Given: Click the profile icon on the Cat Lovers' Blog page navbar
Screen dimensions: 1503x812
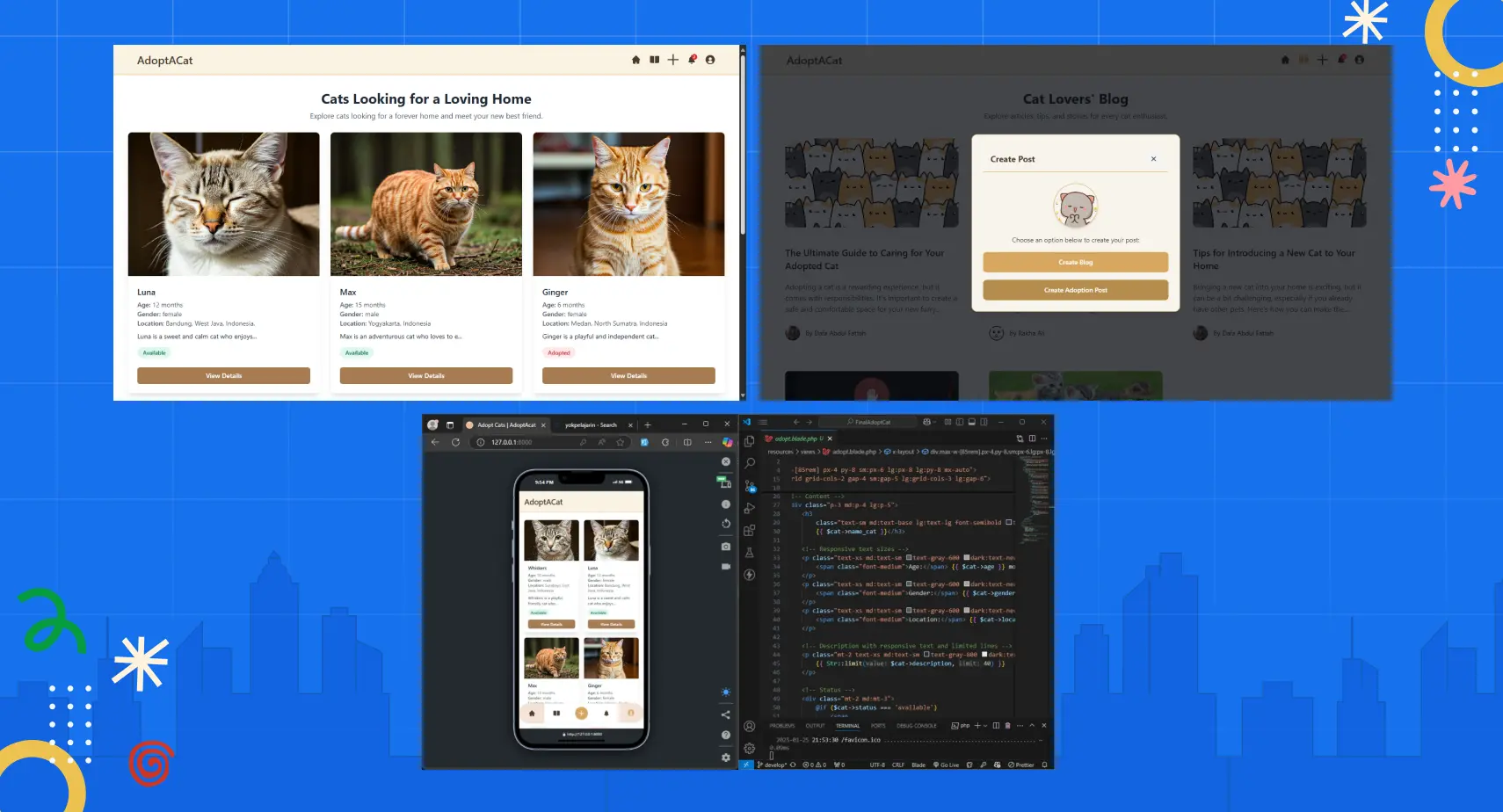Looking at the screenshot, I should [x=1360, y=60].
